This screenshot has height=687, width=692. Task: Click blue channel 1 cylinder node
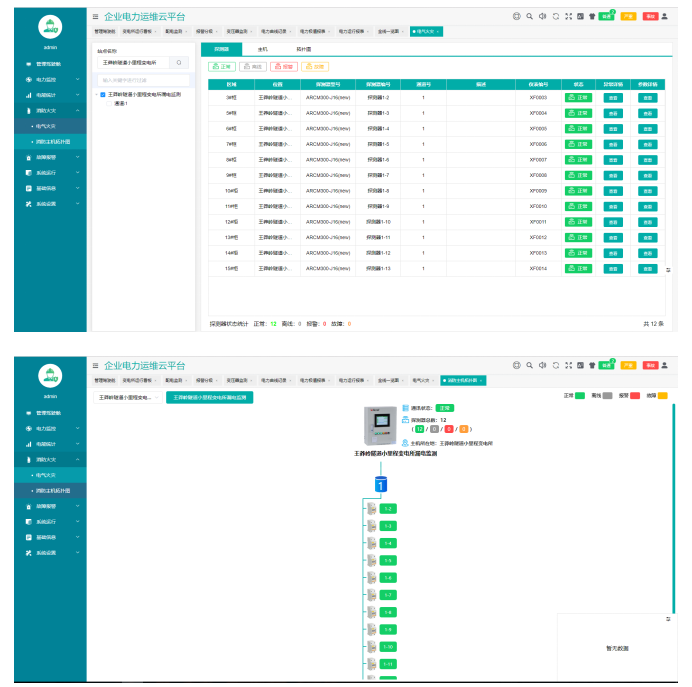tap(381, 484)
